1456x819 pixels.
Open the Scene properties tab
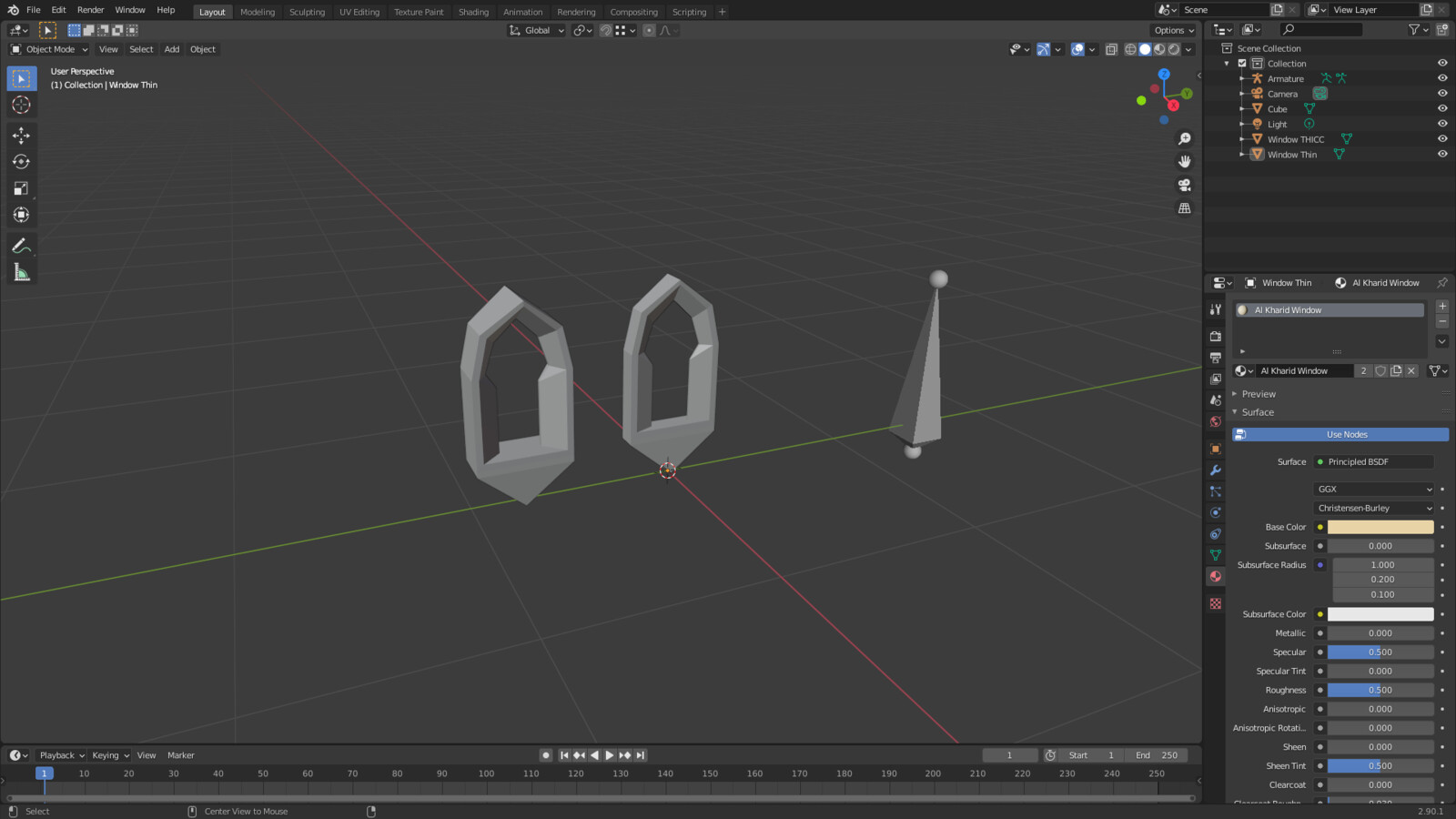click(x=1216, y=400)
